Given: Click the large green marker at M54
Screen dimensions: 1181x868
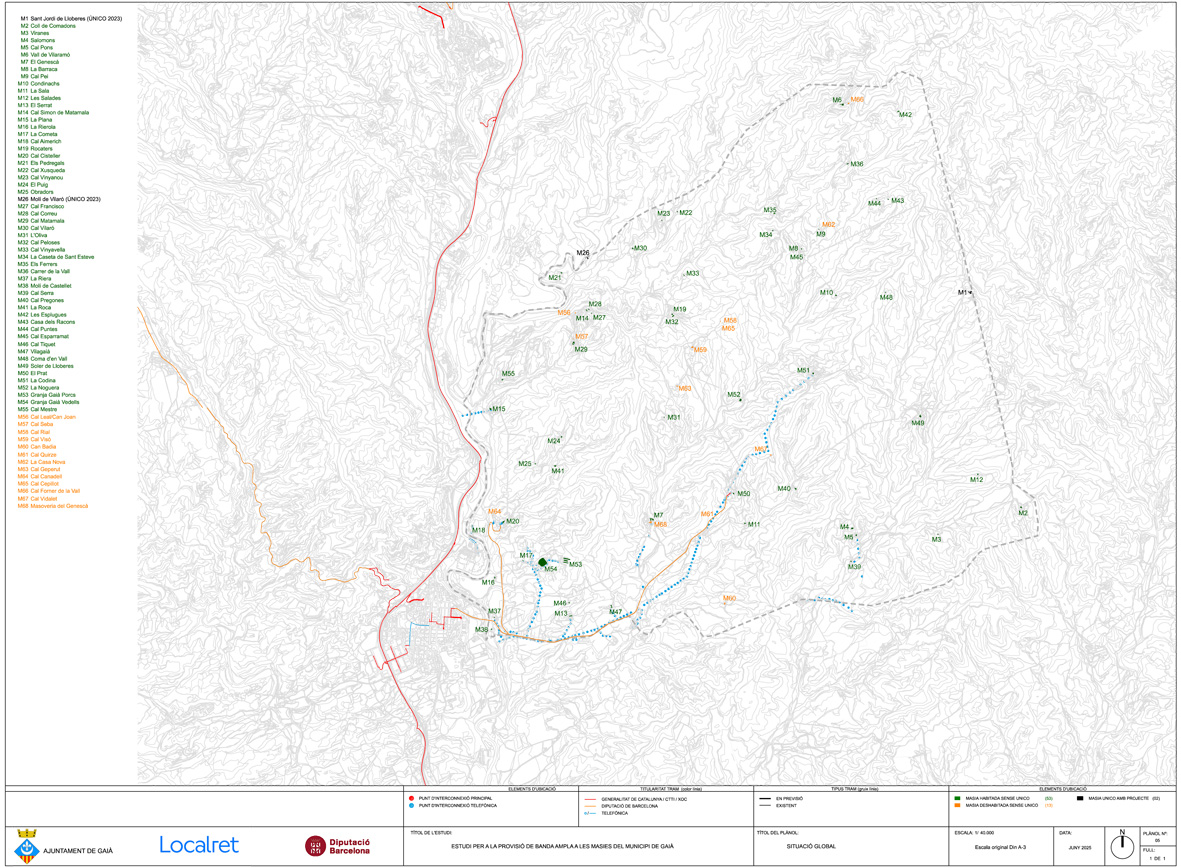Looking at the screenshot, I should coord(542,562).
